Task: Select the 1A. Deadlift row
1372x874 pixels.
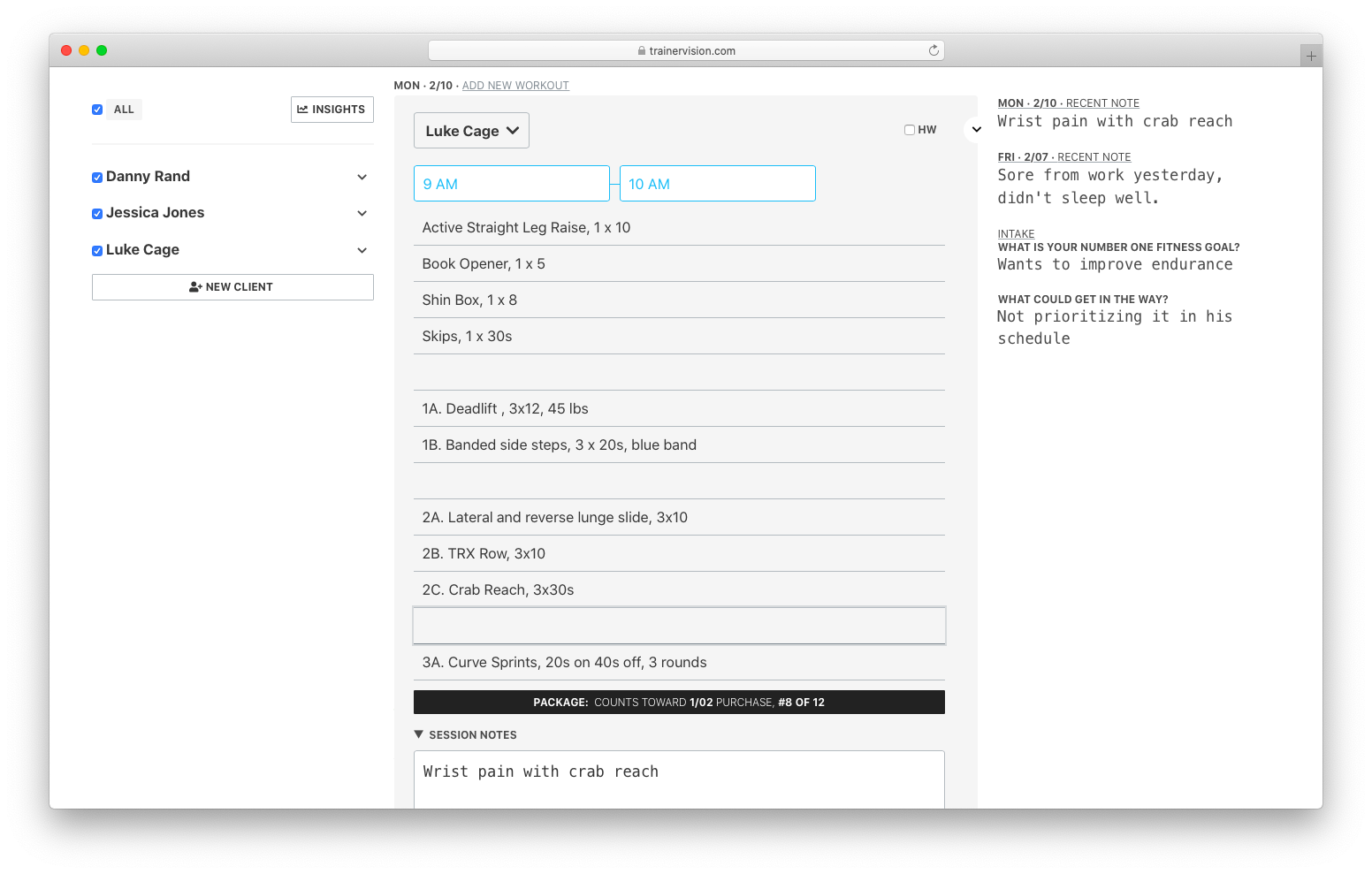Action: click(x=679, y=409)
